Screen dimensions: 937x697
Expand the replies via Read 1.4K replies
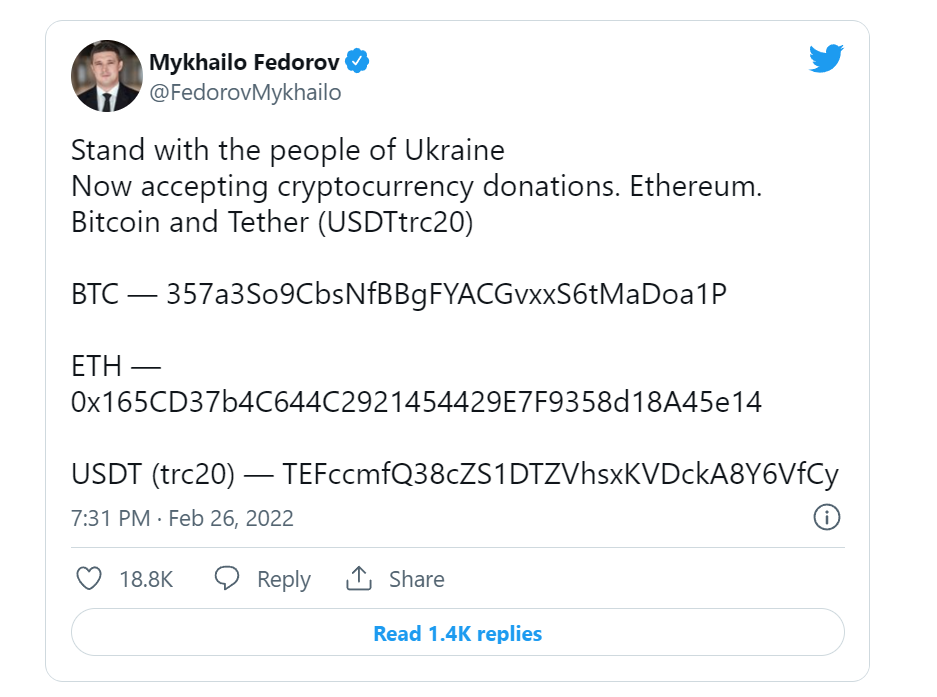click(x=458, y=633)
